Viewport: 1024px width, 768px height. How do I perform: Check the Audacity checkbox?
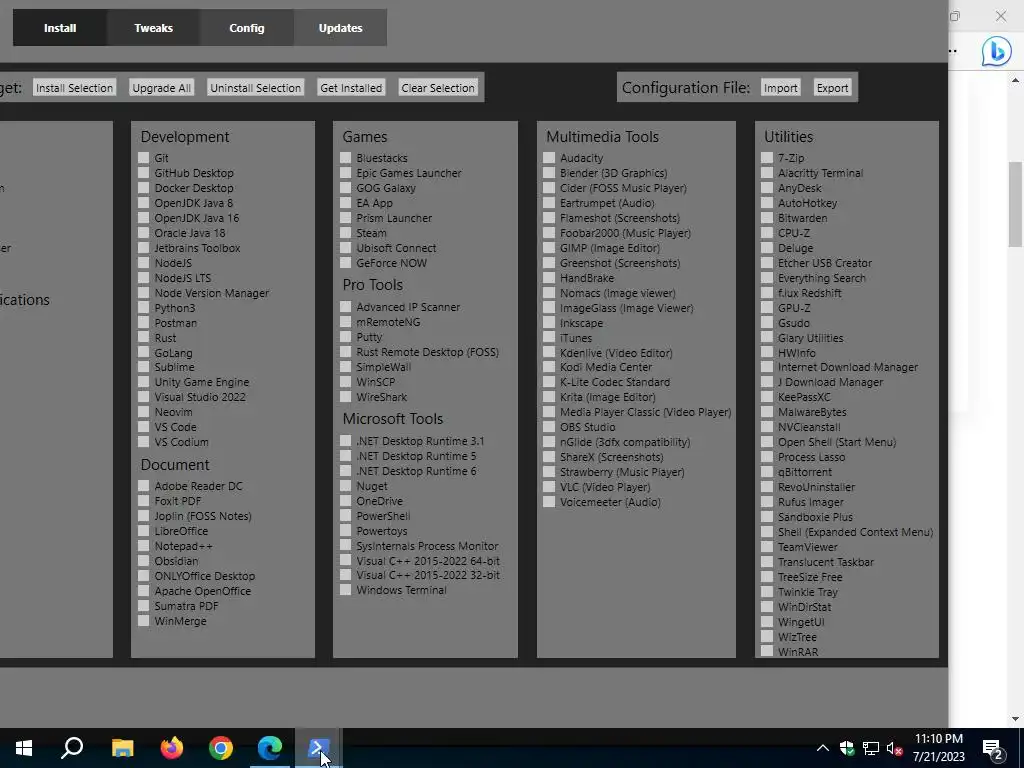click(549, 157)
